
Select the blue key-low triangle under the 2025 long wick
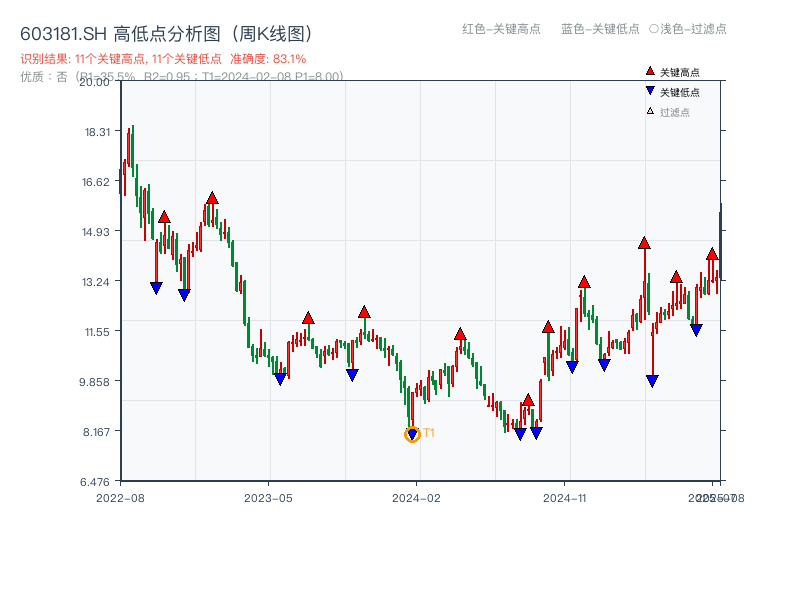652,381
